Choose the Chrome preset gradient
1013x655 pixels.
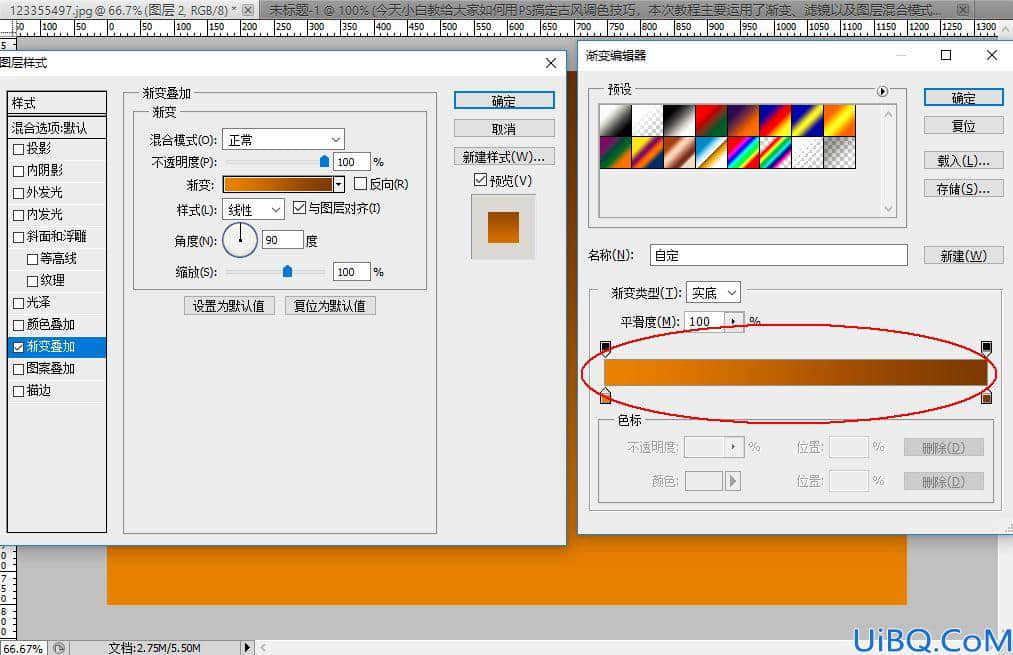point(711,152)
